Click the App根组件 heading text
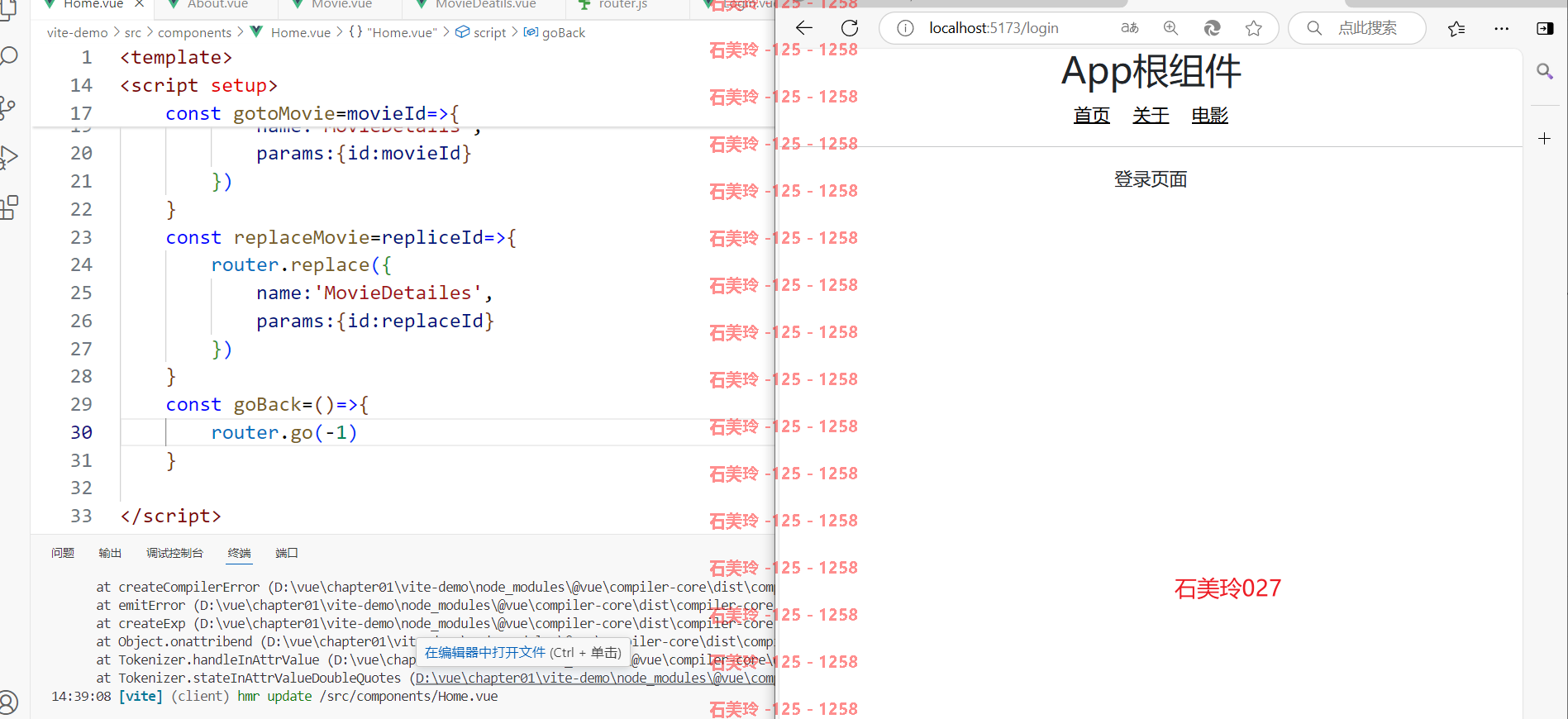The image size is (1568, 719). pos(1151,71)
